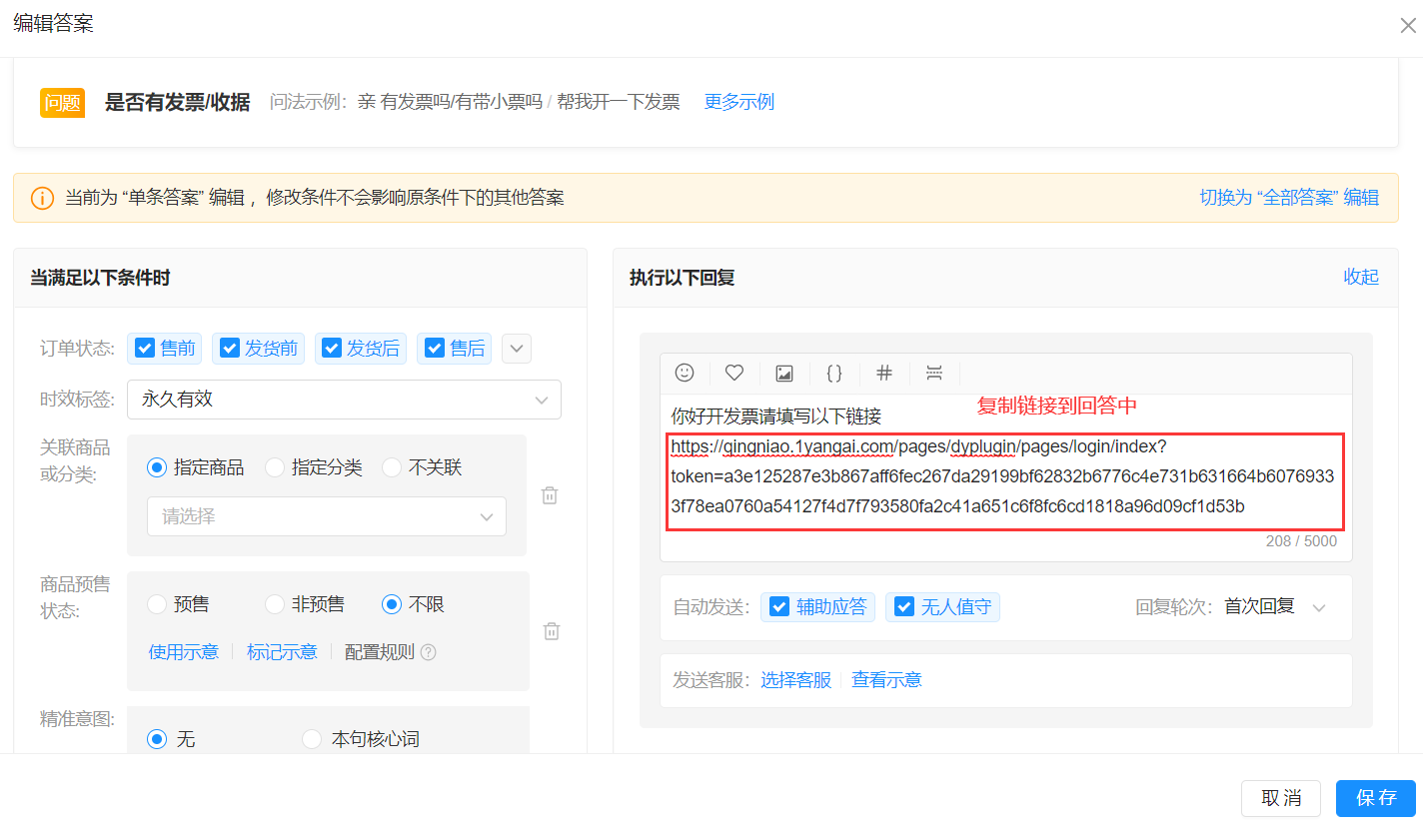
Task: Select the 指定分类 radio option
Action: (x=275, y=467)
